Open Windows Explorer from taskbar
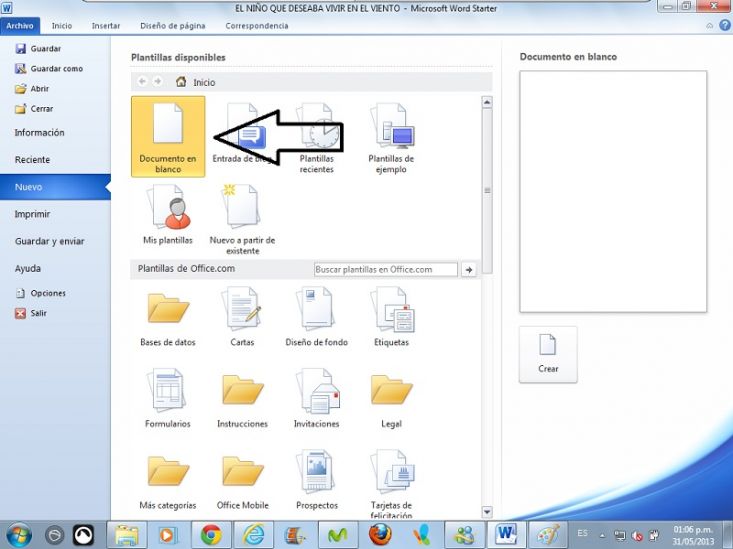The height and width of the screenshot is (549, 733). click(126, 535)
